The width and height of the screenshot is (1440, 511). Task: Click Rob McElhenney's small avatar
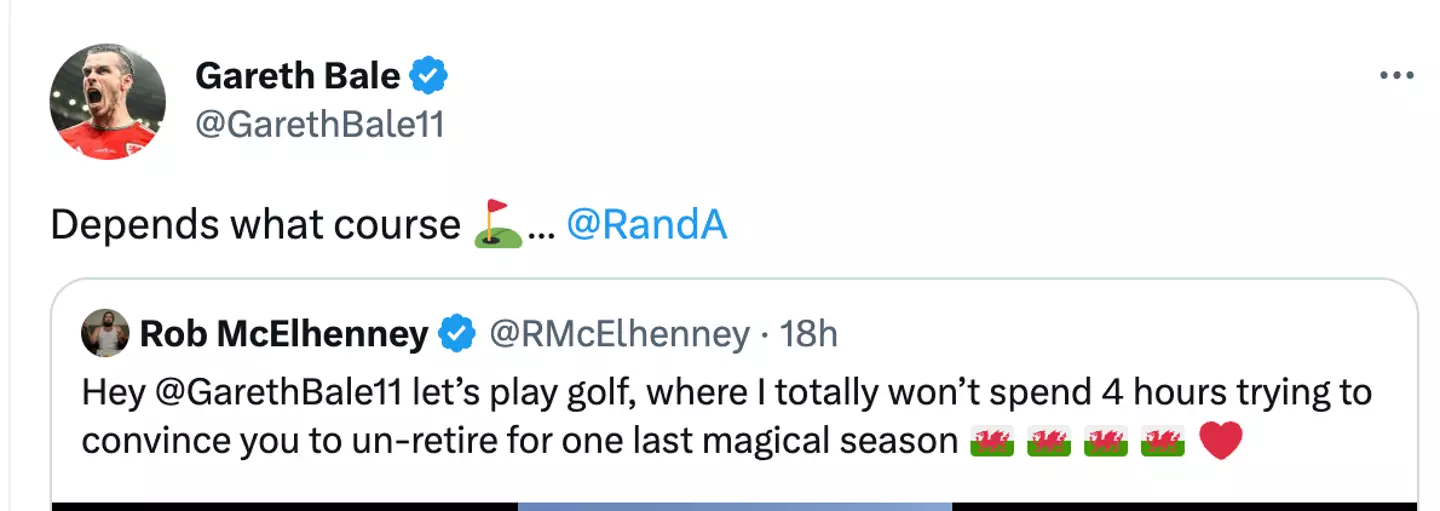(105, 333)
